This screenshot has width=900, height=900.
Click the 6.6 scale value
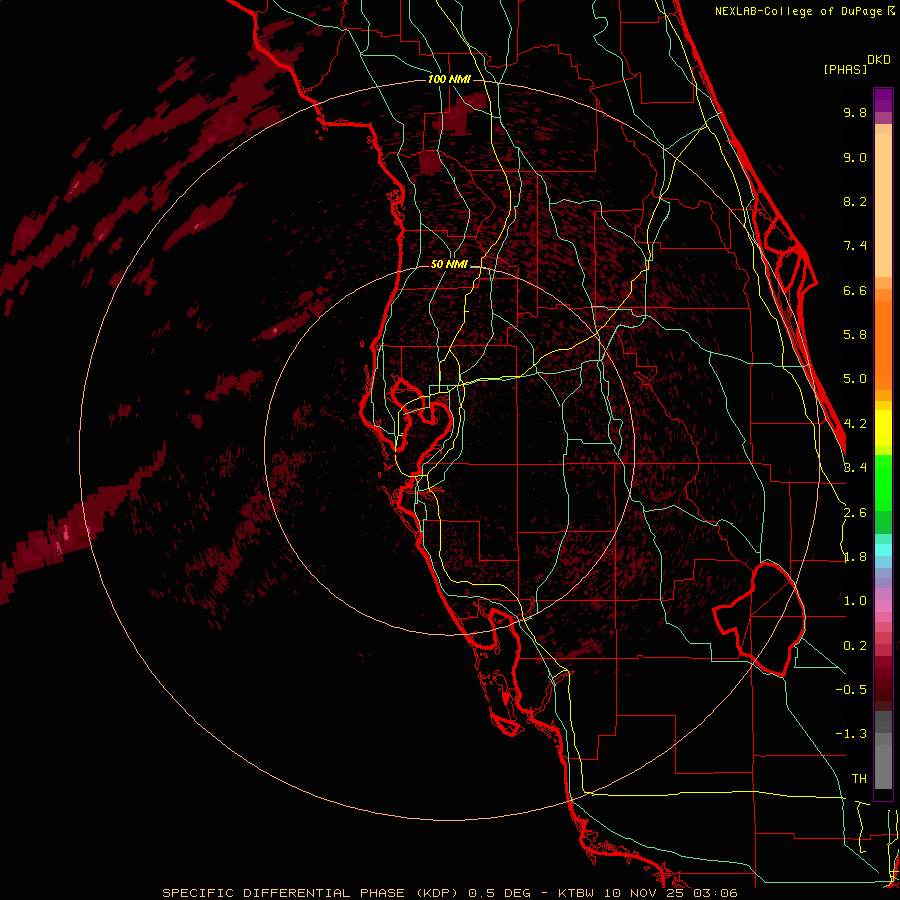[x=855, y=290]
